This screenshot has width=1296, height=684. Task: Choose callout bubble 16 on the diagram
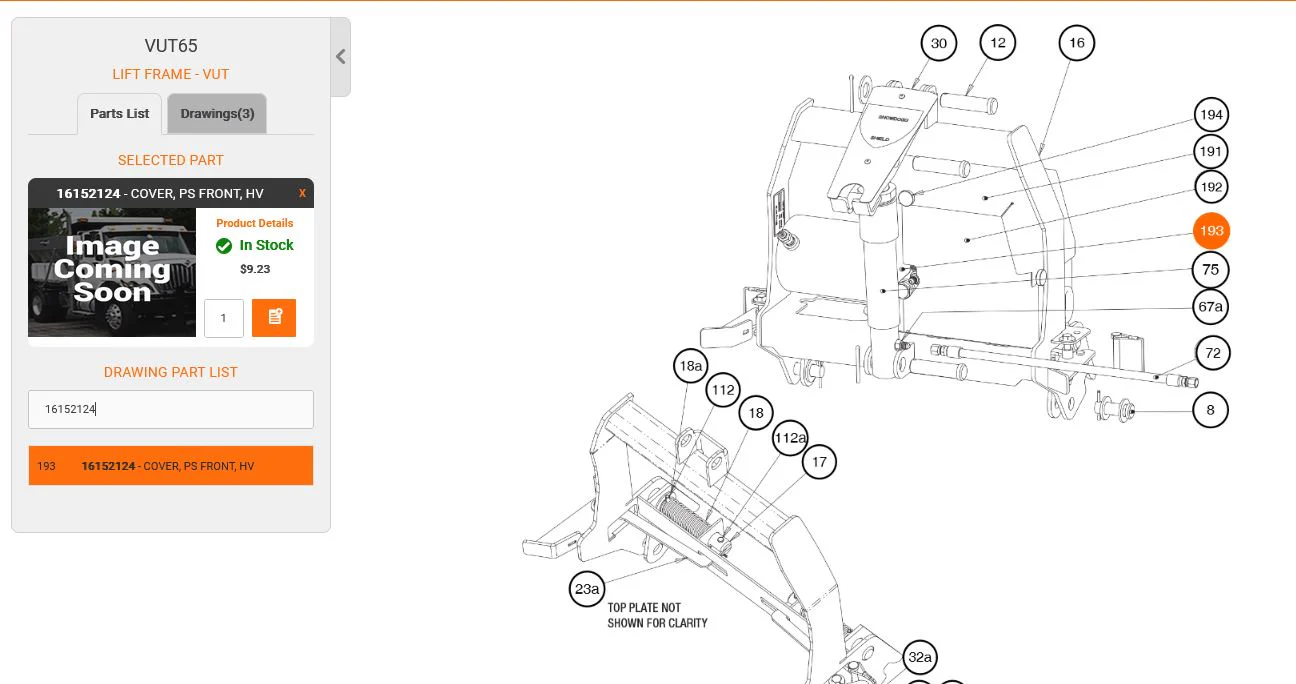coord(1076,43)
